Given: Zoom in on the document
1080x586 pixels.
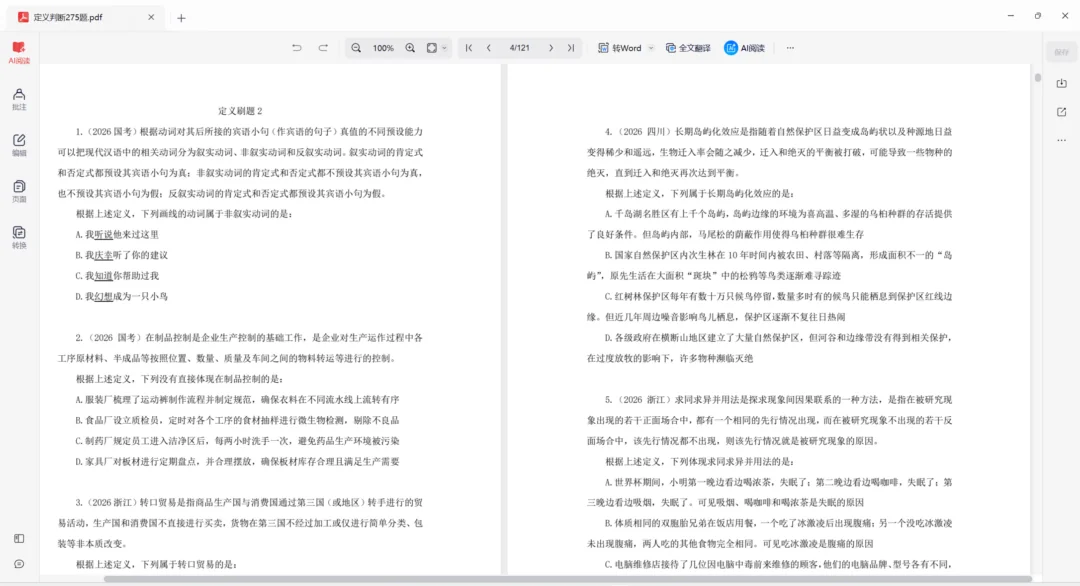Looking at the screenshot, I should 410,48.
